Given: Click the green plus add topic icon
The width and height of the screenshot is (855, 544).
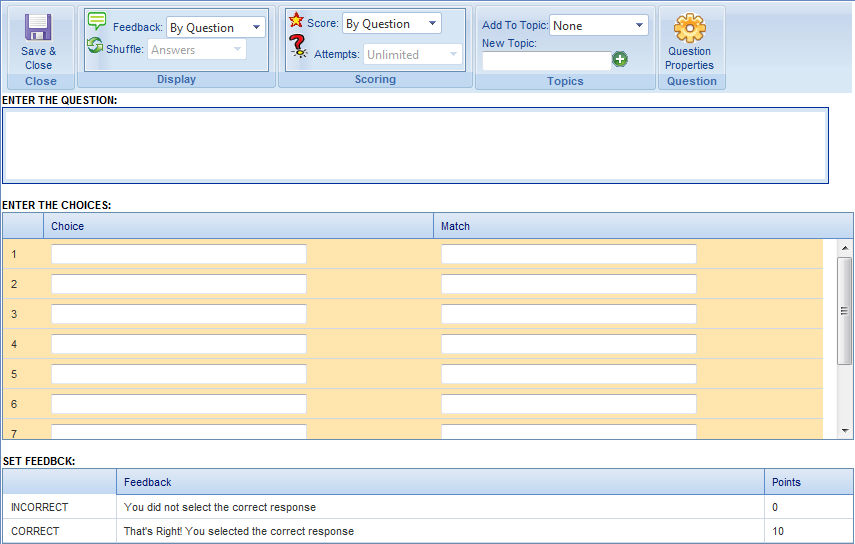Looking at the screenshot, I should [x=619, y=59].
